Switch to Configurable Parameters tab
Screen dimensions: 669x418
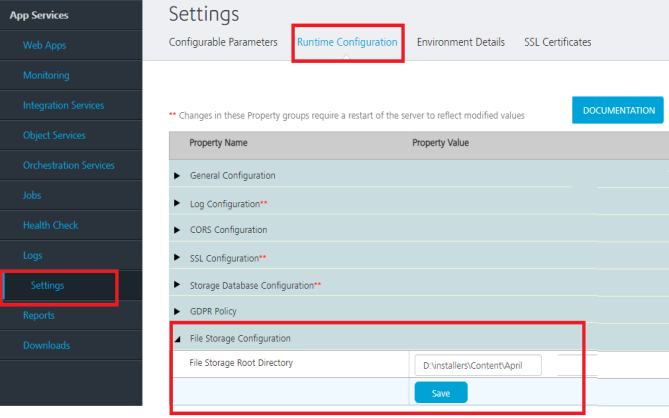[223, 42]
